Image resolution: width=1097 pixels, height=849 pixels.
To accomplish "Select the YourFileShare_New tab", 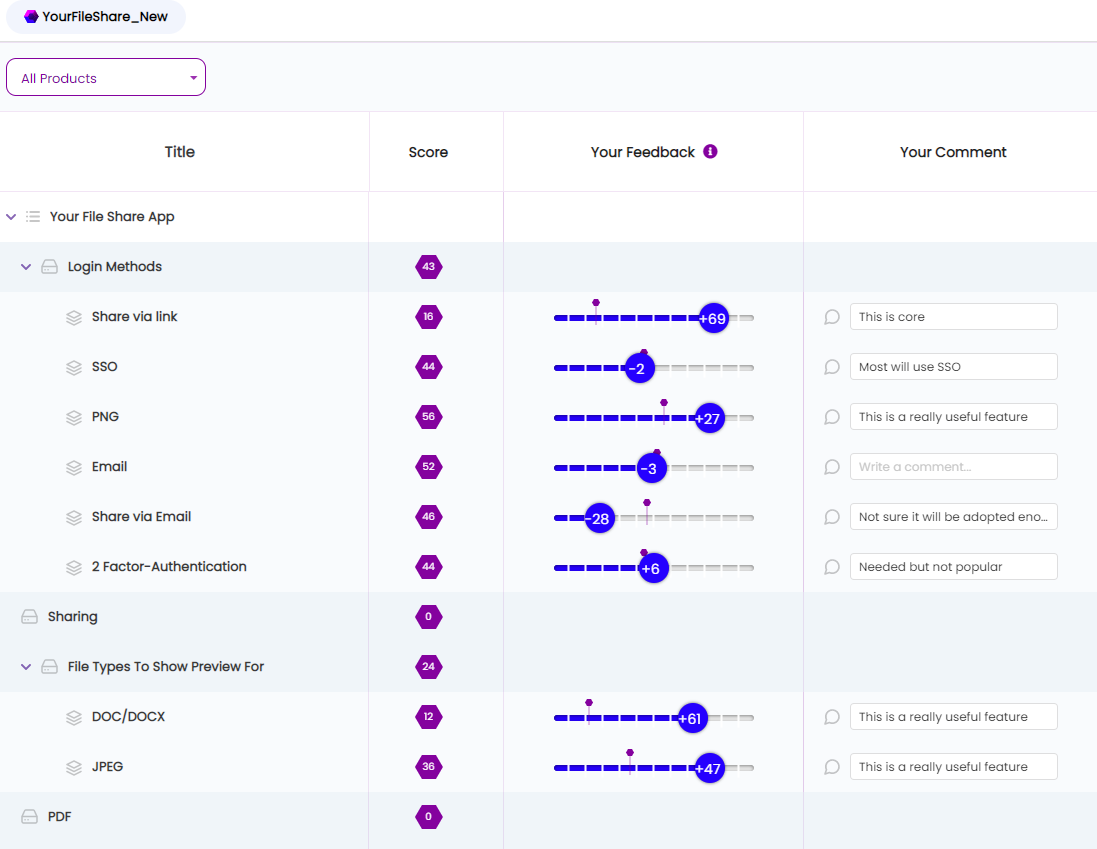I will click(96, 17).
